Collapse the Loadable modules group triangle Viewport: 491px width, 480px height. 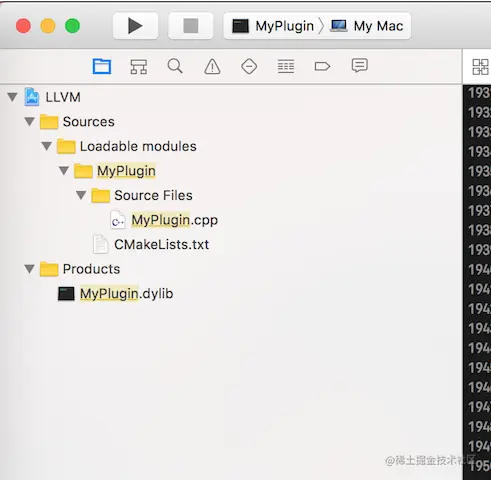(47, 146)
